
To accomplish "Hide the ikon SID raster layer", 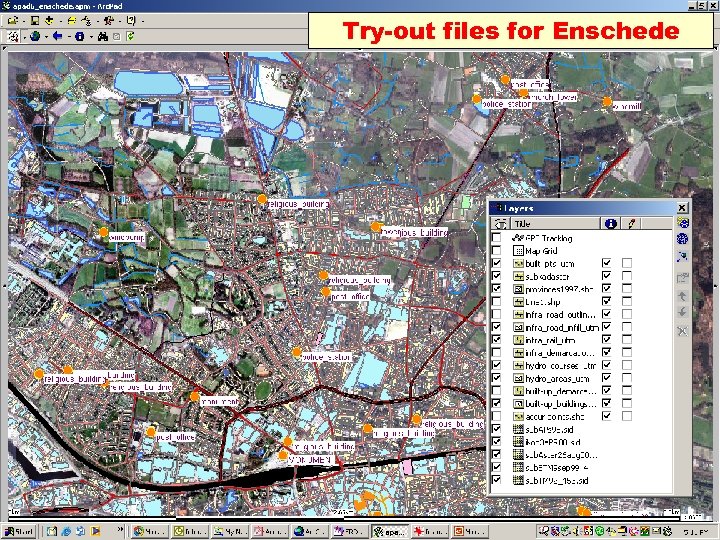I will (x=496, y=442).
